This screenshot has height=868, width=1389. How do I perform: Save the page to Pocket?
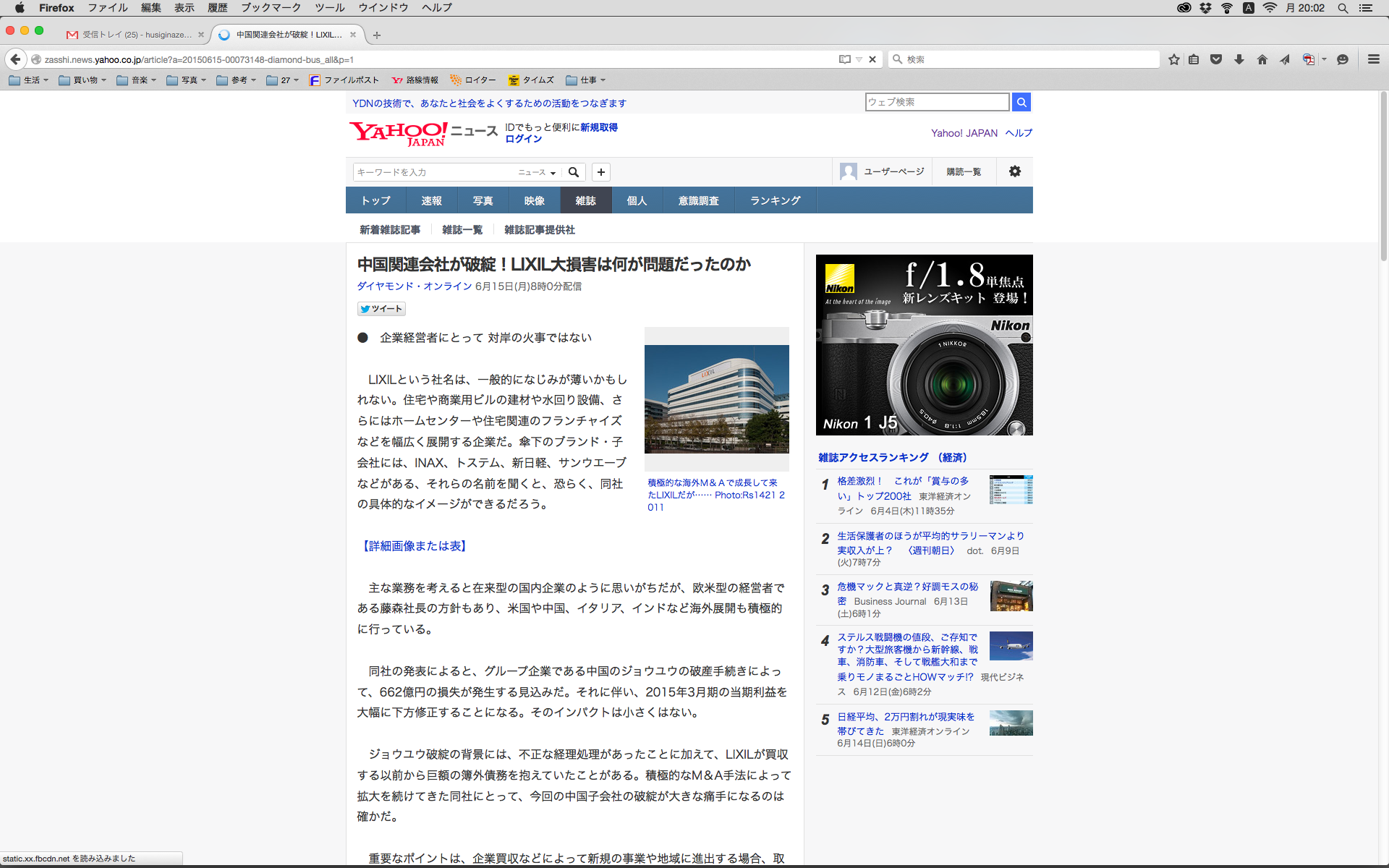point(1216,59)
